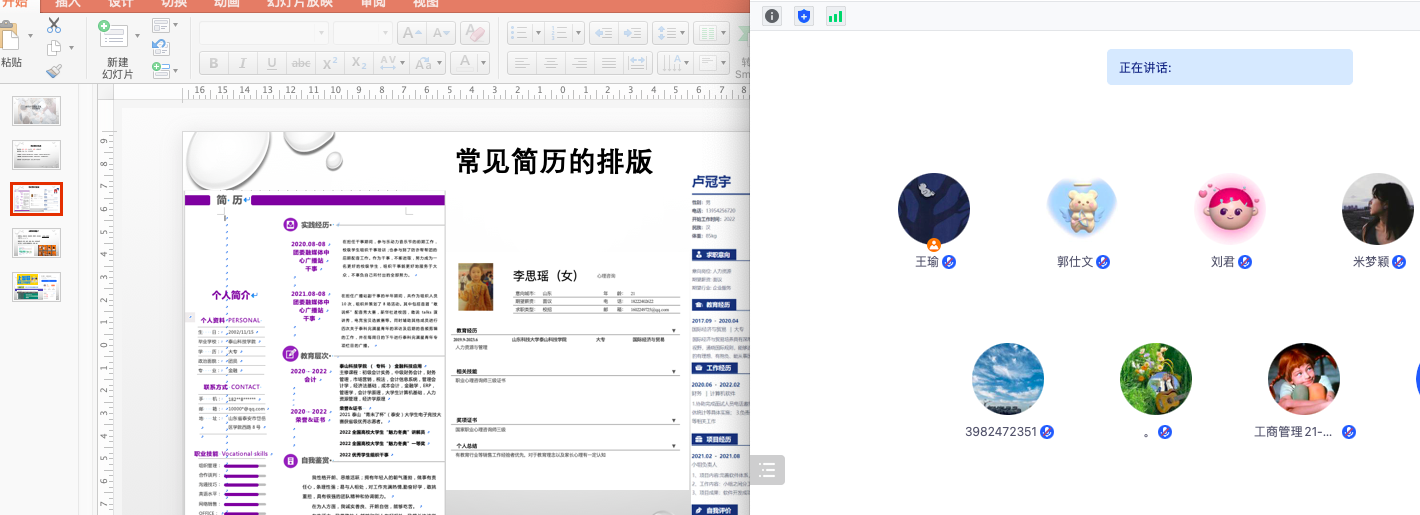Screen dimensions: 1420x515
Task: Click the Copy icon
Action: click(54, 47)
